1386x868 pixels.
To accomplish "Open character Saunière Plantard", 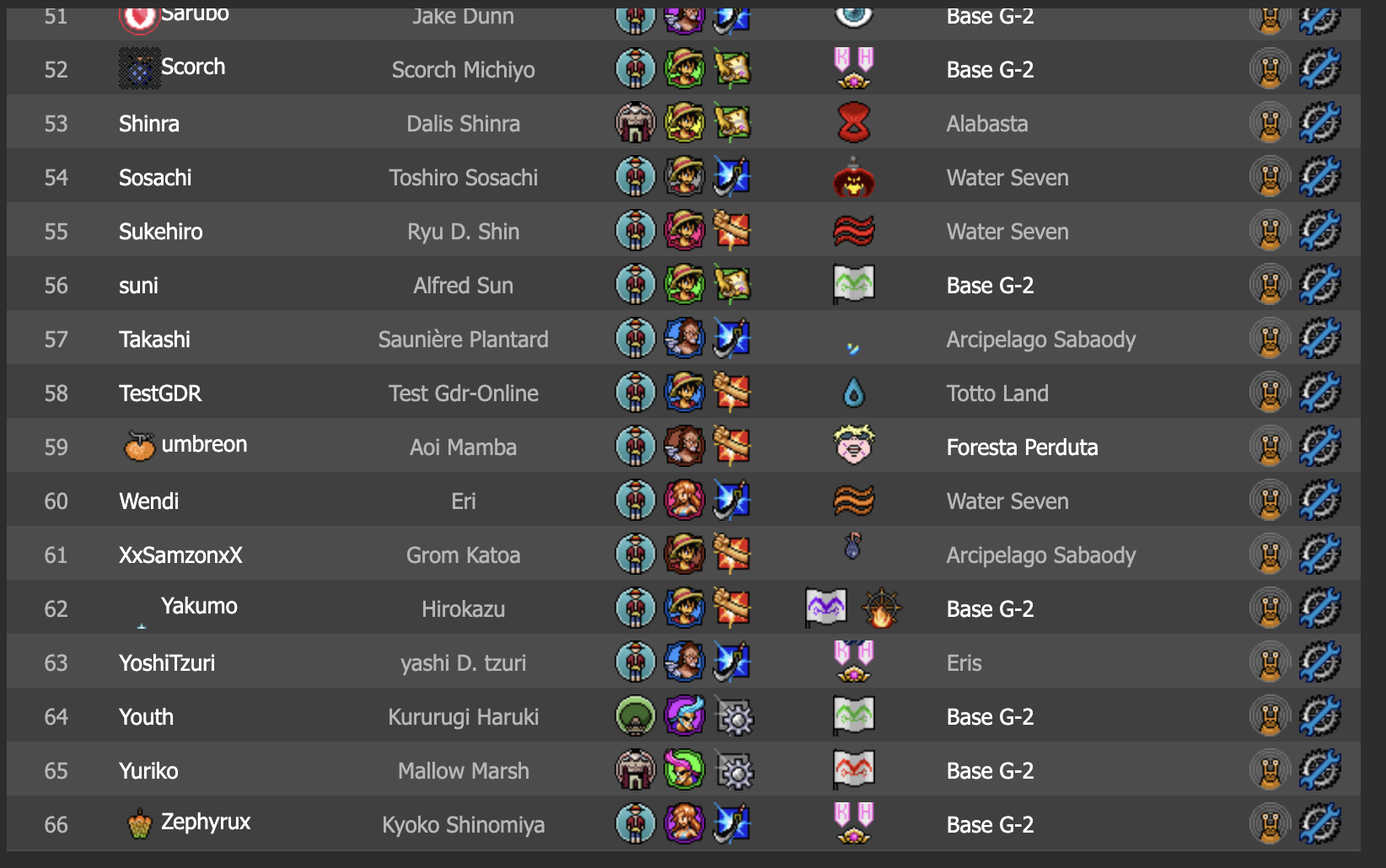I will pyautogui.click(x=463, y=340).
